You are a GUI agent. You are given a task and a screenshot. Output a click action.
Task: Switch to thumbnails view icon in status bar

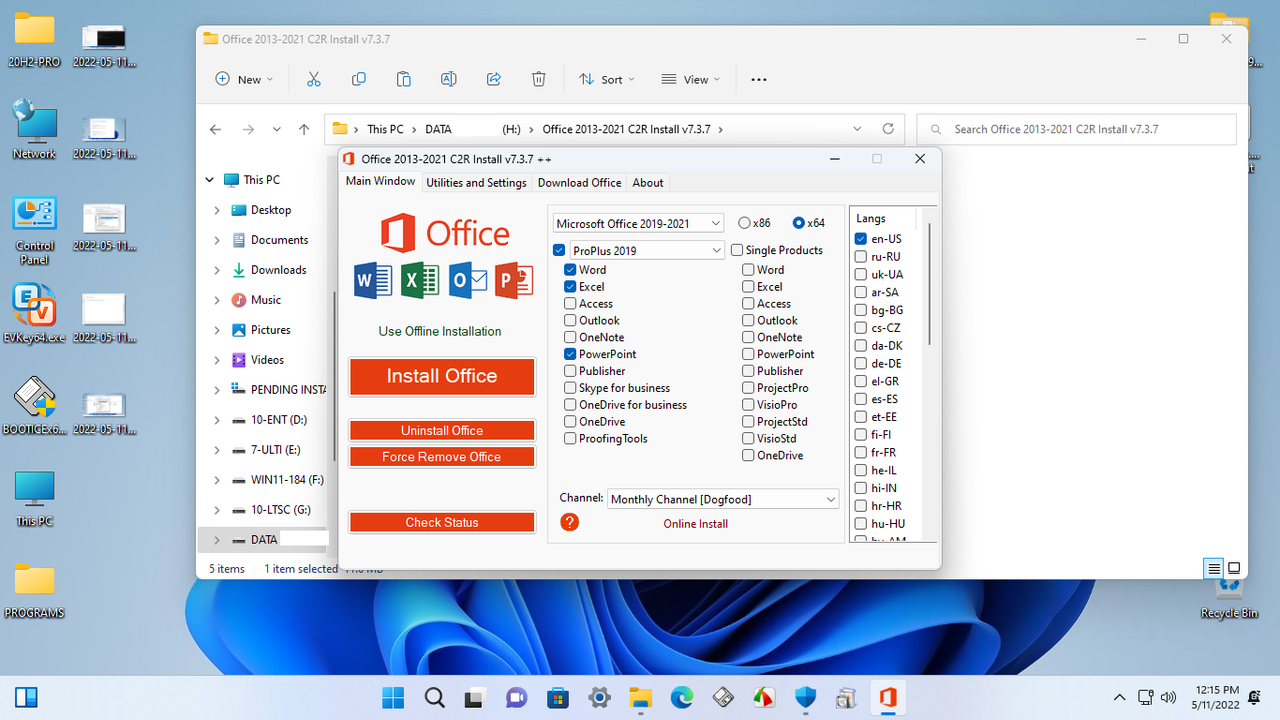click(1234, 568)
